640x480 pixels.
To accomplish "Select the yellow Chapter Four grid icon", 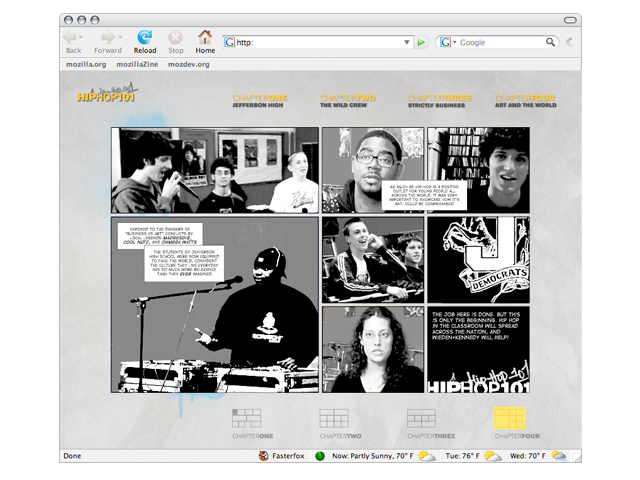I will point(509,418).
